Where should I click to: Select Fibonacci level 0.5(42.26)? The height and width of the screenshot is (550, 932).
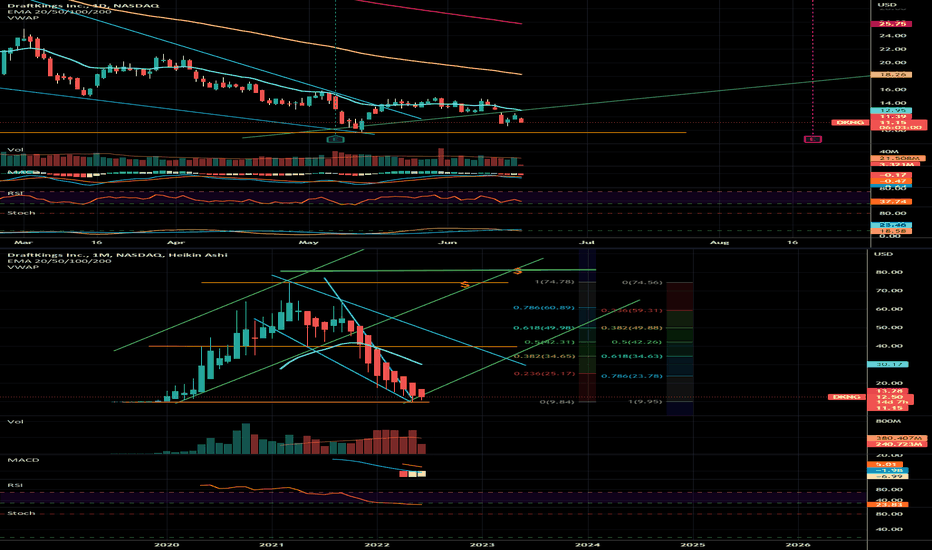coord(637,342)
